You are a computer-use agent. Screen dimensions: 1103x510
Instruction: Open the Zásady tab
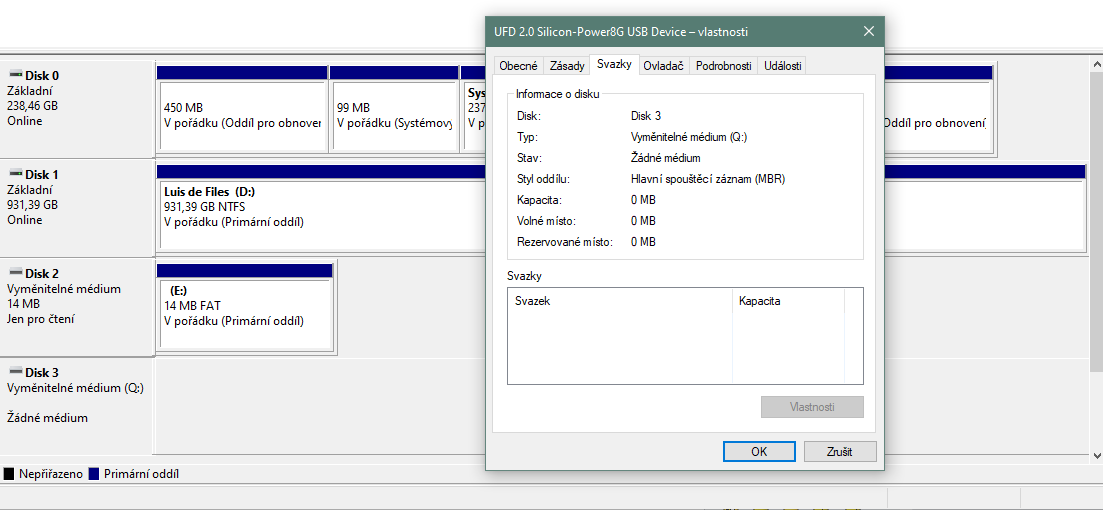point(567,66)
